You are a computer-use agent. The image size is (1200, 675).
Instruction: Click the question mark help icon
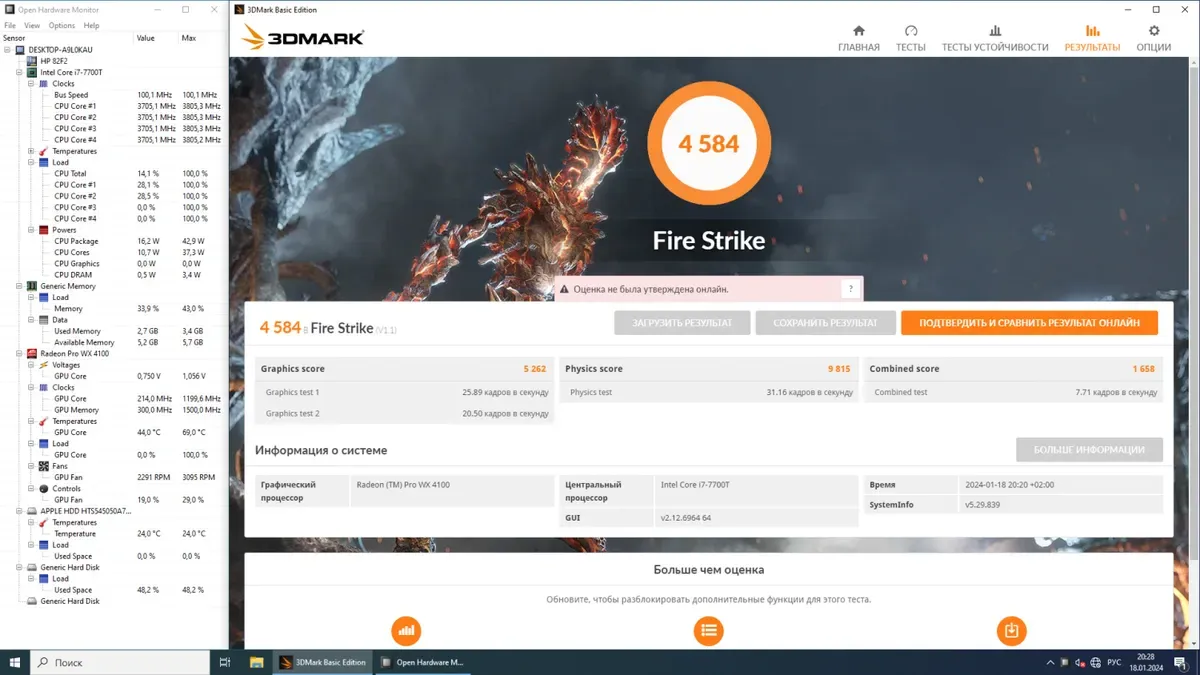[x=850, y=289]
